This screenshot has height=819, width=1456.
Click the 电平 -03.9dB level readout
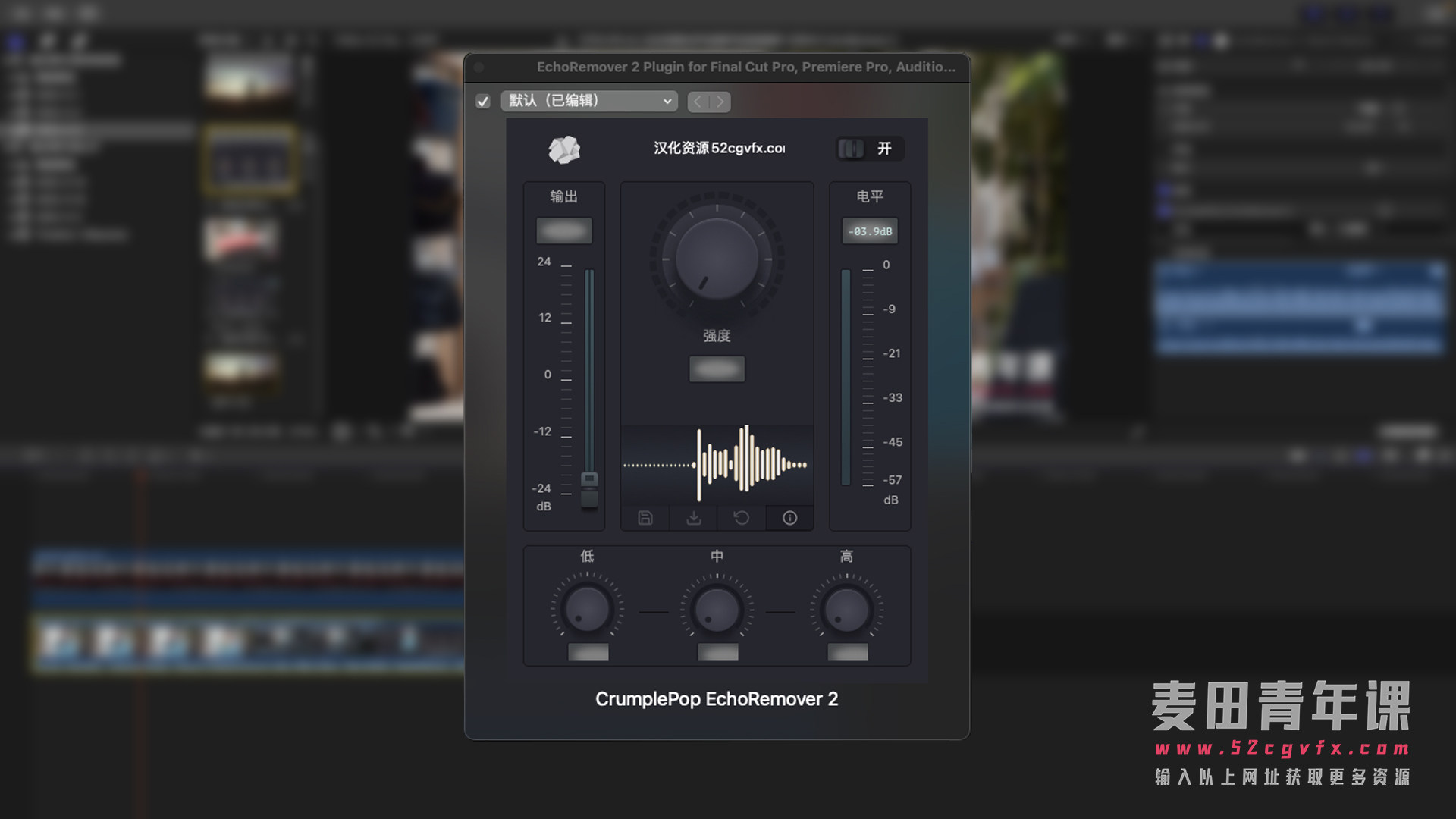coord(870,231)
